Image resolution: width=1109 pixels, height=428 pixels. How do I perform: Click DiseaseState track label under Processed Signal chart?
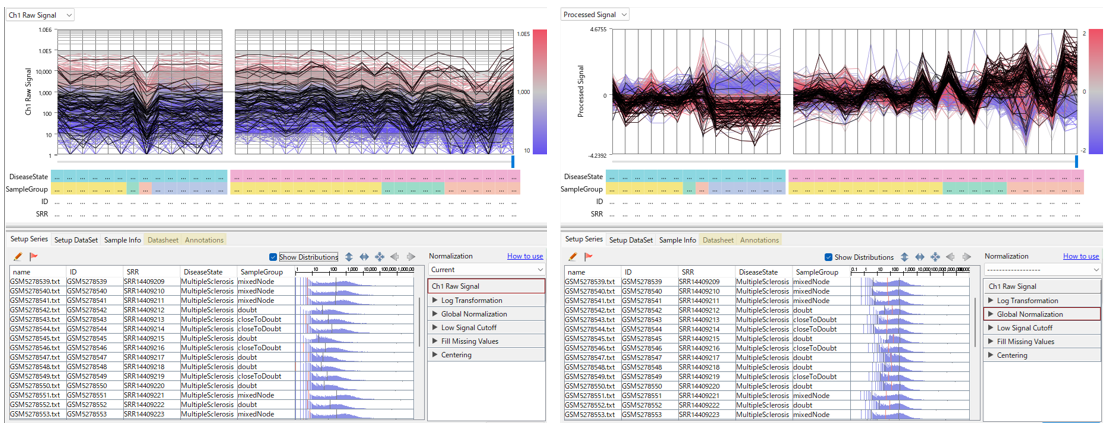click(583, 176)
